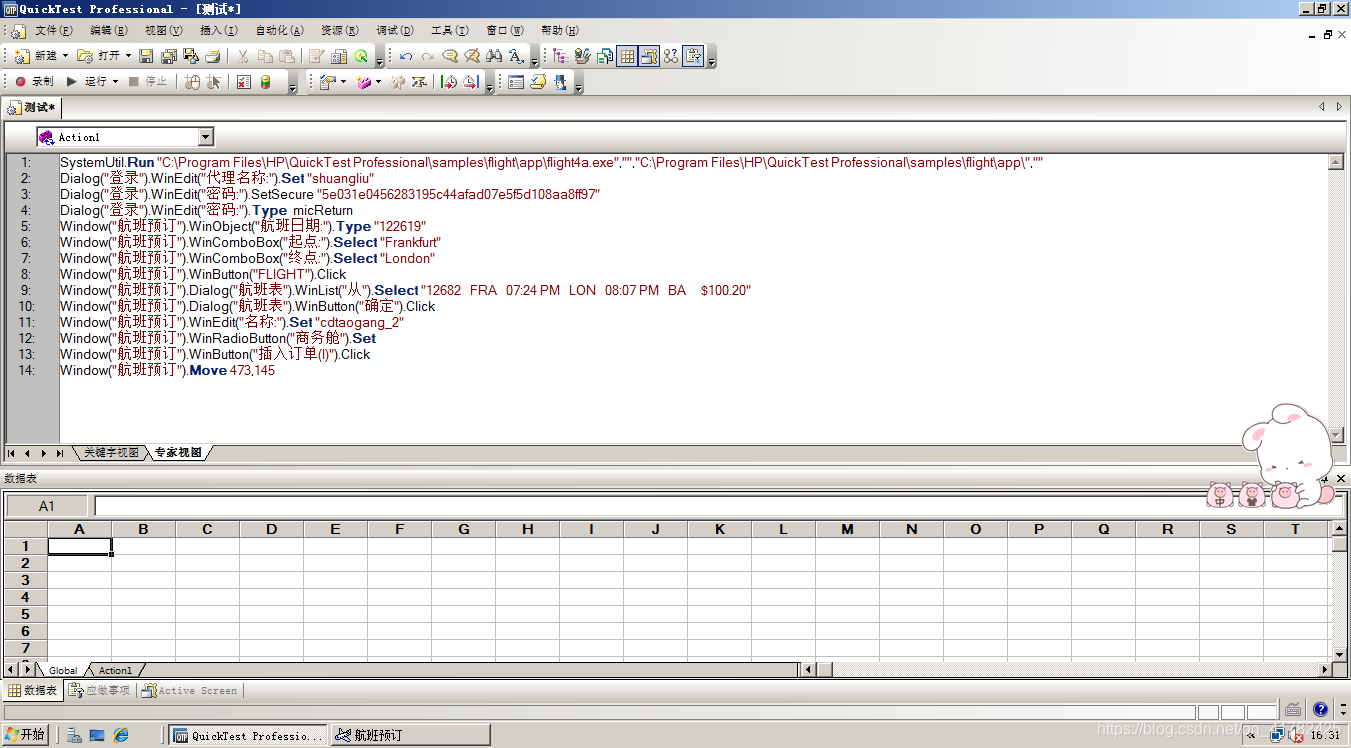This screenshot has height=748, width=1351.
Task: Click the Redo arrow icon
Action: pyautogui.click(x=428, y=56)
